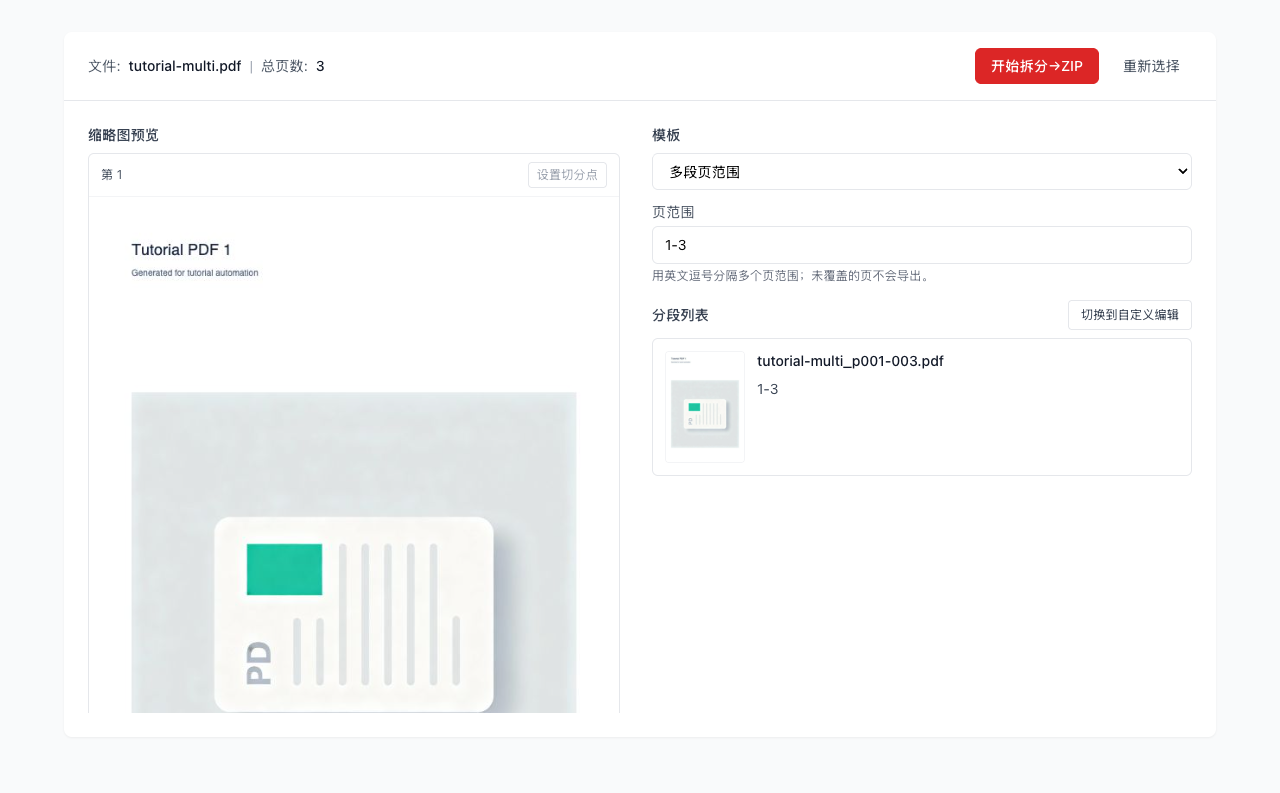
Task: Click the 第 1 page label
Action: [x=112, y=174]
